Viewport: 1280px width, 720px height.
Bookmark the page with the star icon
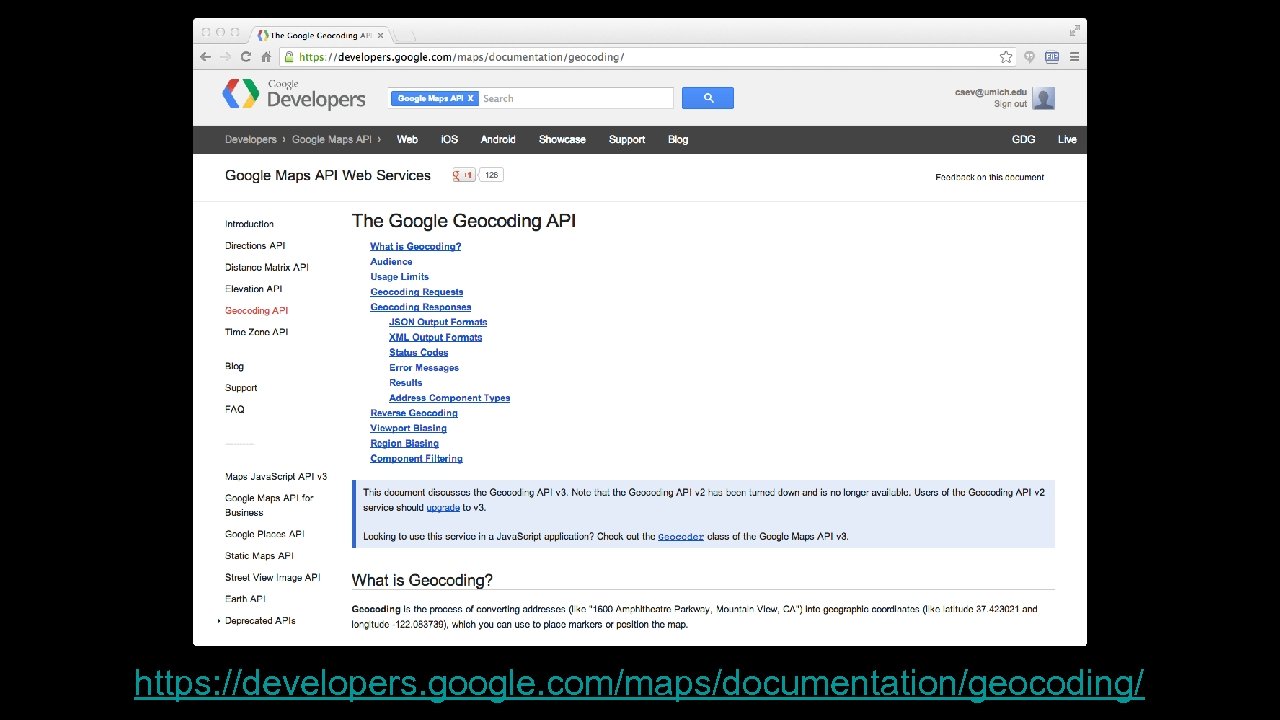[1006, 57]
